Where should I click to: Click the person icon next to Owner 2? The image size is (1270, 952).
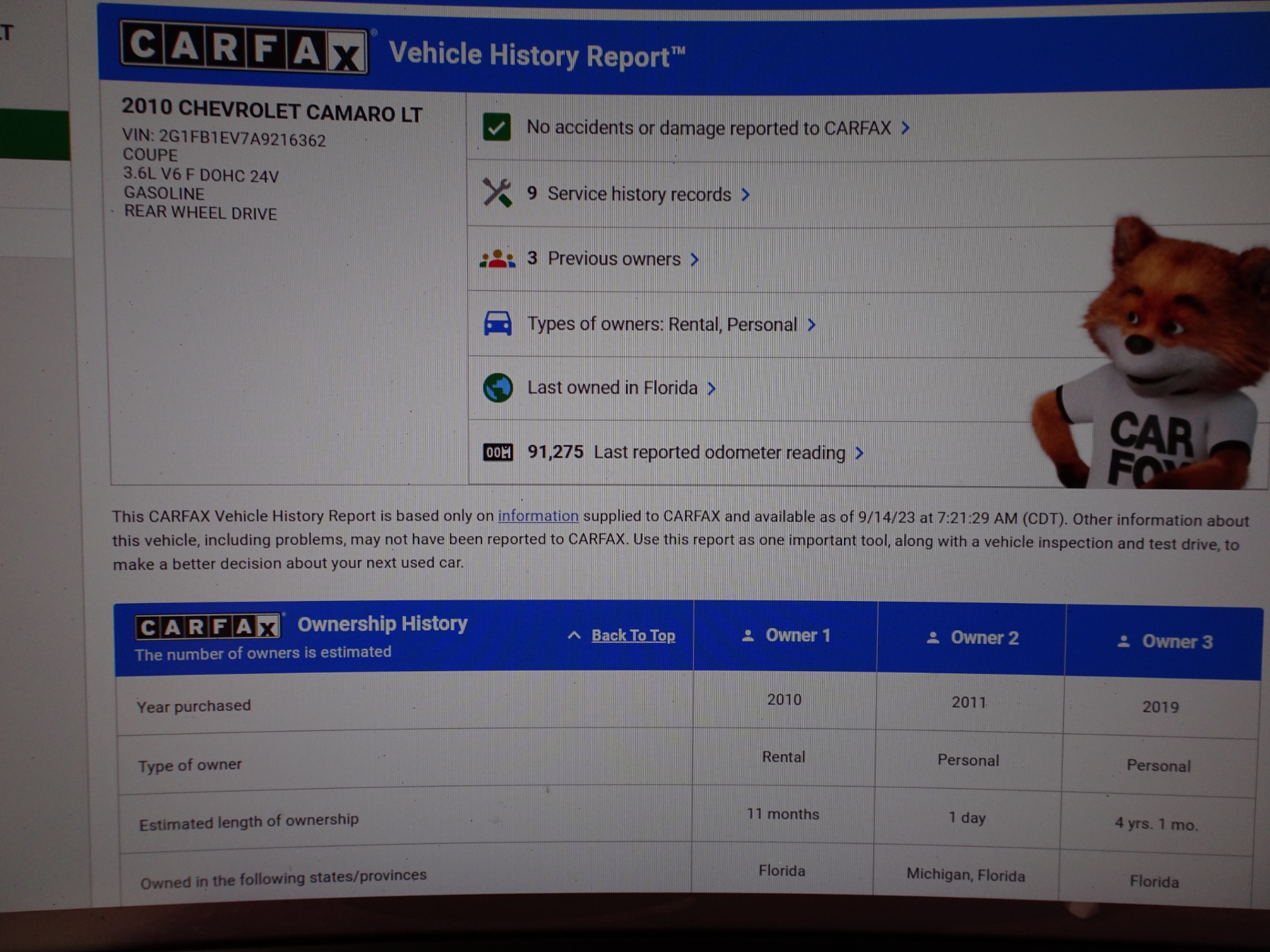[x=933, y=638]
